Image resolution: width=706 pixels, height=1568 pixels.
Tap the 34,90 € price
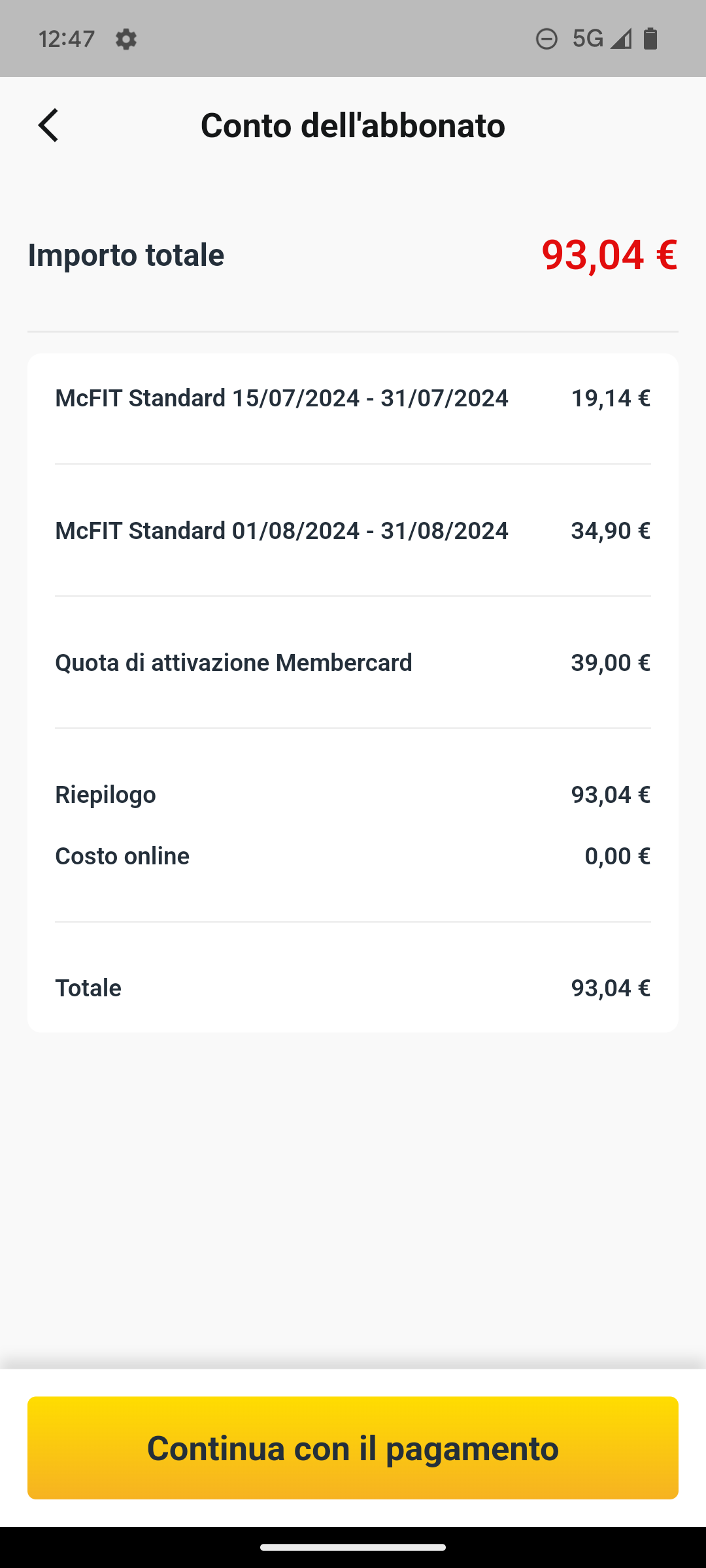coord(611,531)
